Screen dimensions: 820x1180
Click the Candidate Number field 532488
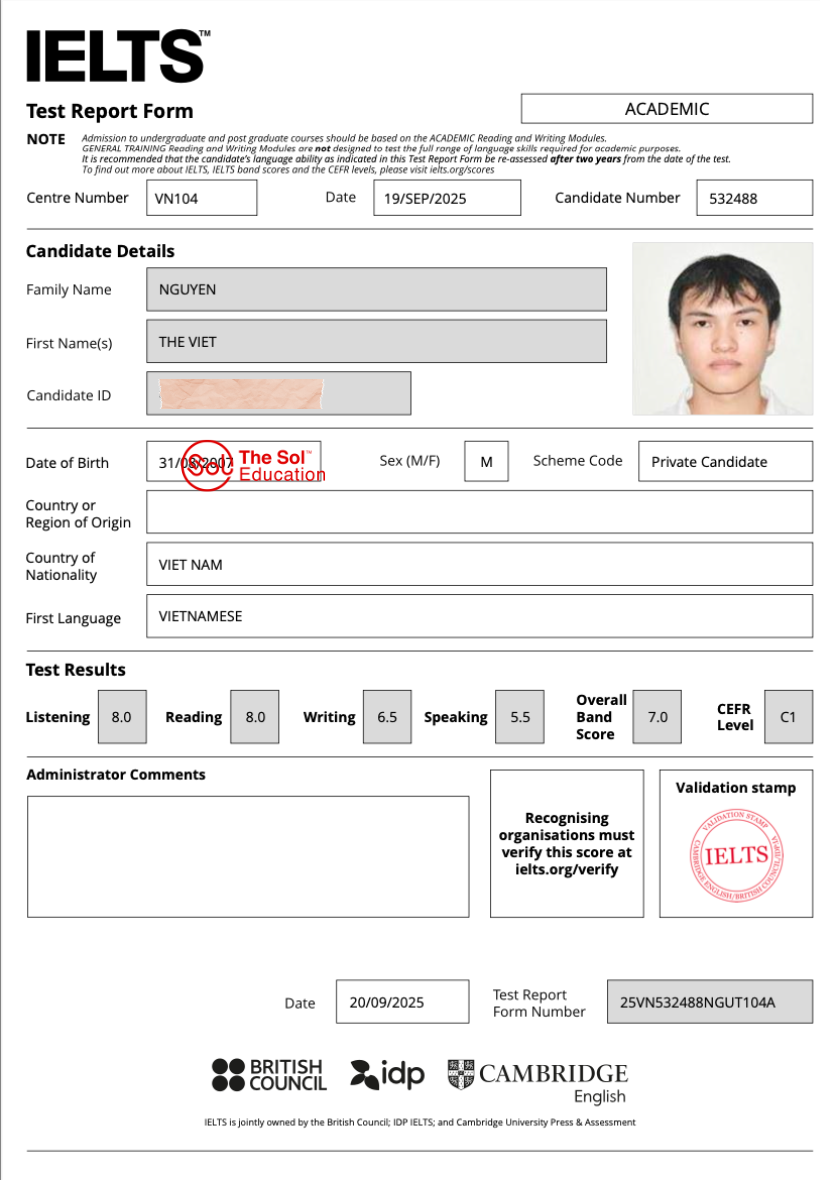(754, 198)
